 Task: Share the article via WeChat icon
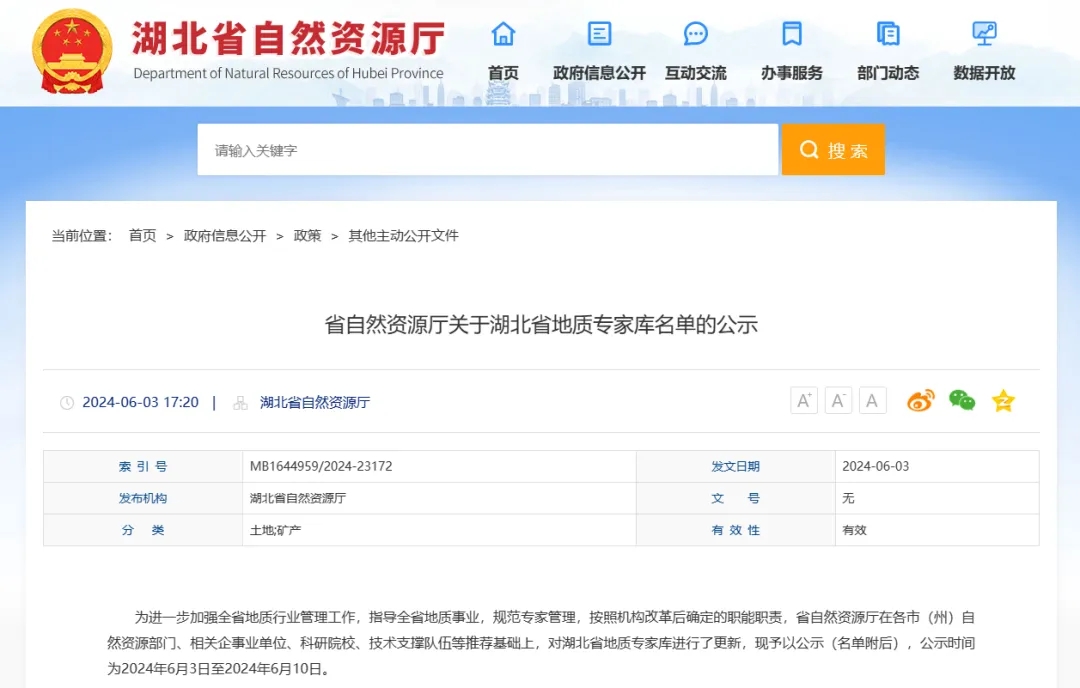[962, 401]
